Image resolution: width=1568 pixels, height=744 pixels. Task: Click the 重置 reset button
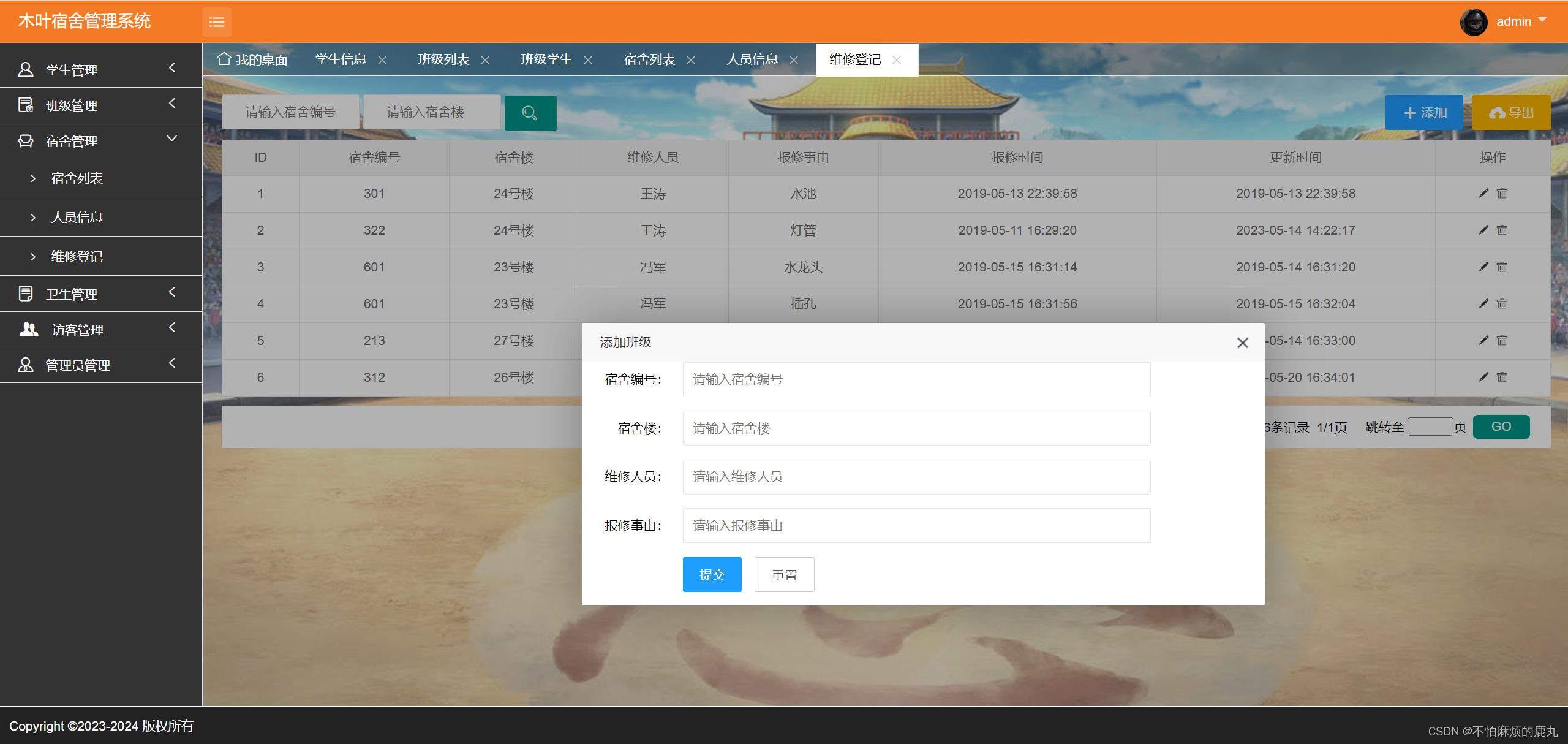click(784, 574)
